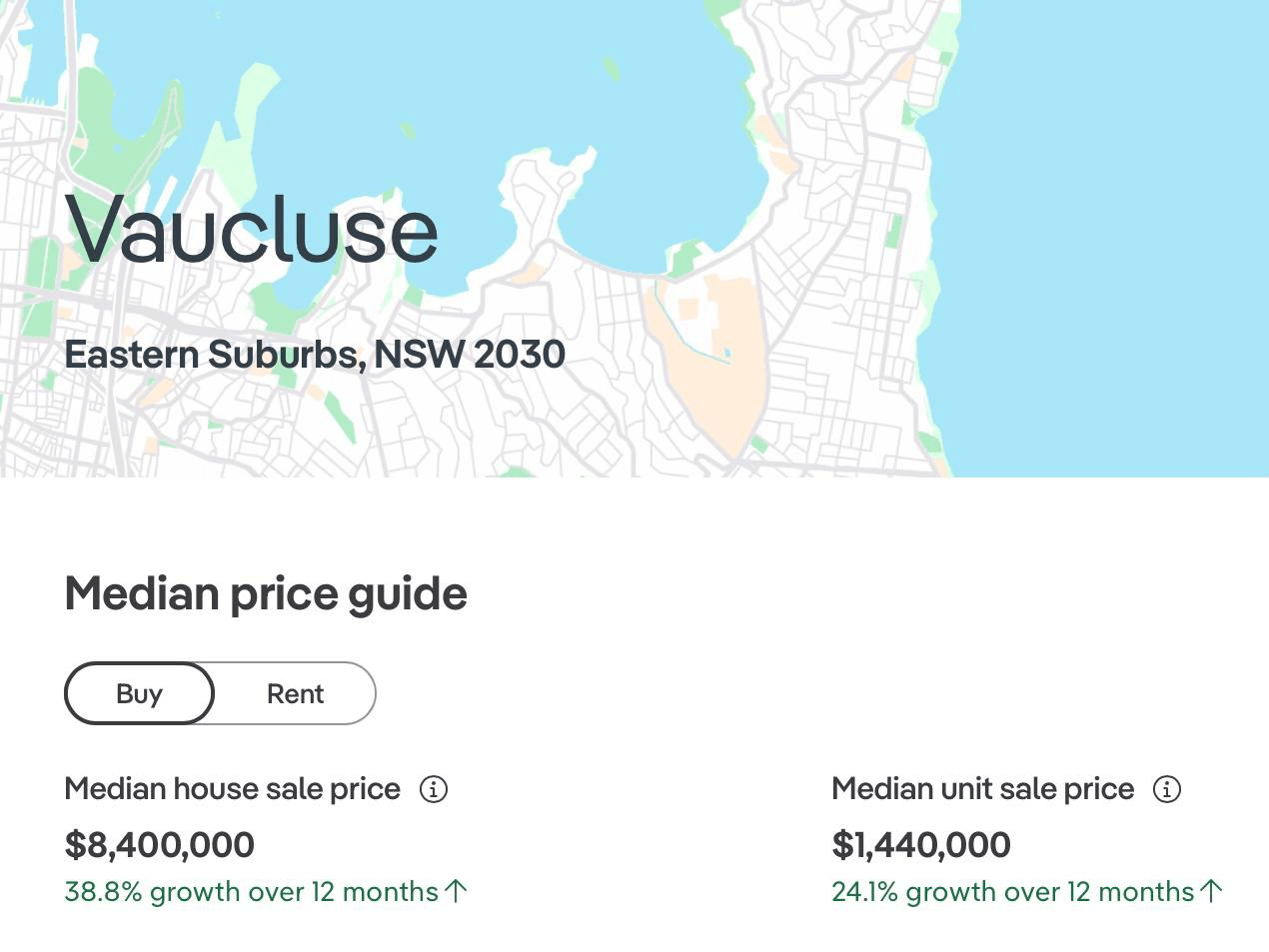This screenshot has height=952, width=1269.
Task: Click Eastern Suburbs, NSW 2030 subtitle
Action: pos(315,355)
